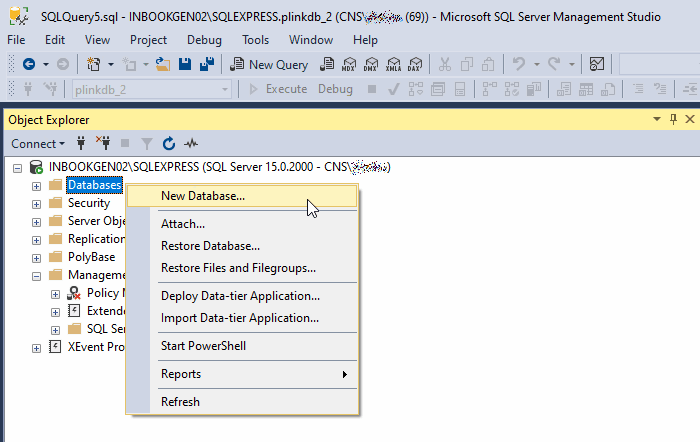The height and width of the screenshot is (442, 700).
Task: Click the Copy toolbar icon
Action: pyautogui.click(x=467, y=65)
